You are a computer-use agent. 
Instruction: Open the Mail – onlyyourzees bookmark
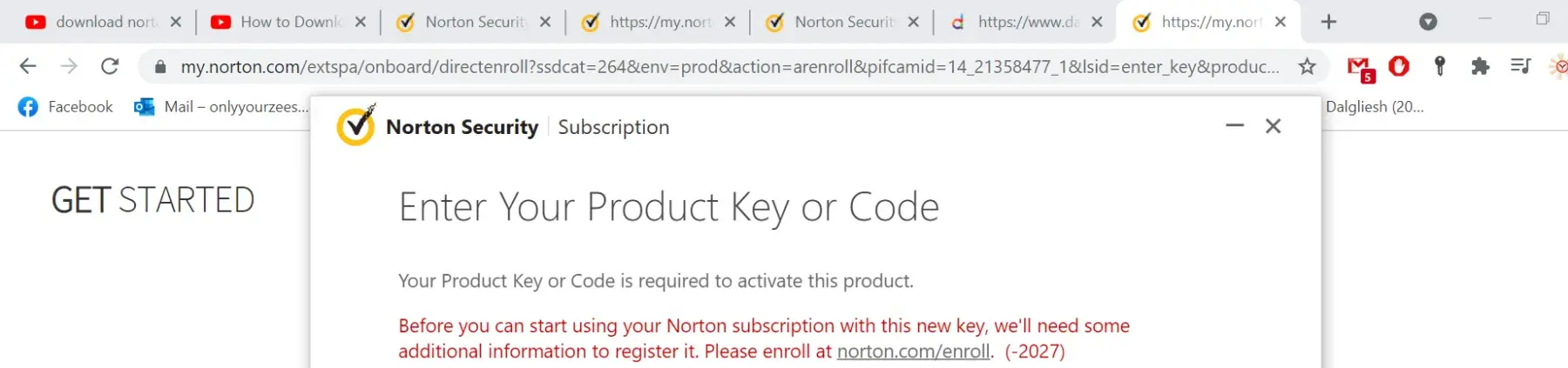tap(221, 107)
